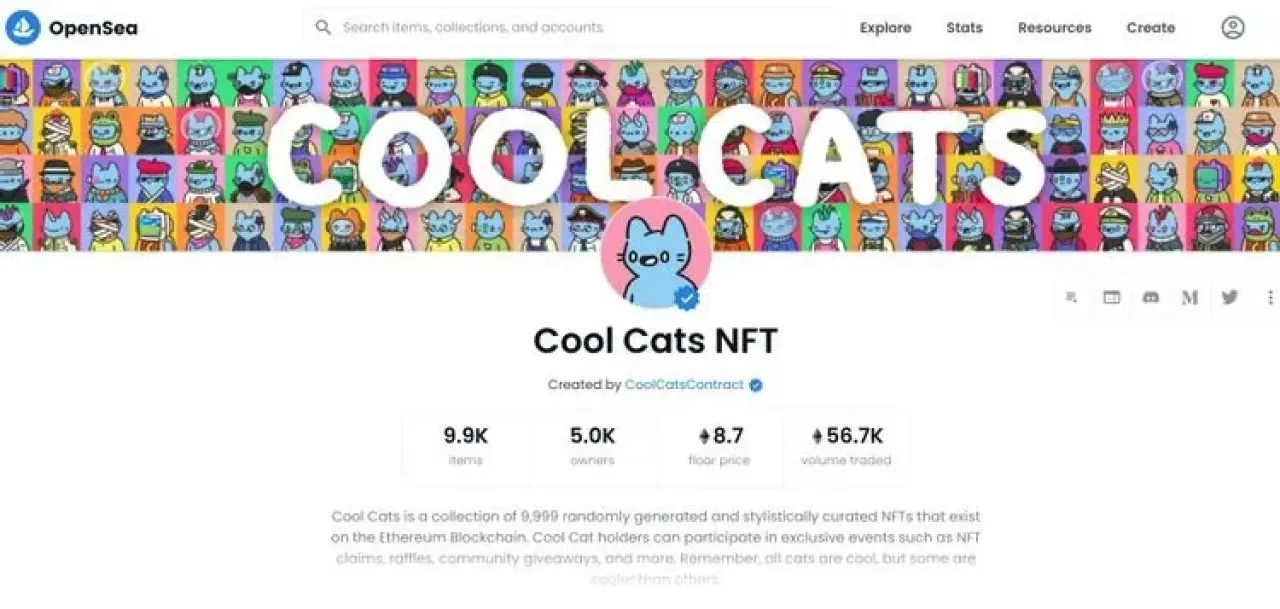Open the Twitter bird icon
Image resolution: width=1280 pixels, height=609 pixels.
coord(1230,297)
